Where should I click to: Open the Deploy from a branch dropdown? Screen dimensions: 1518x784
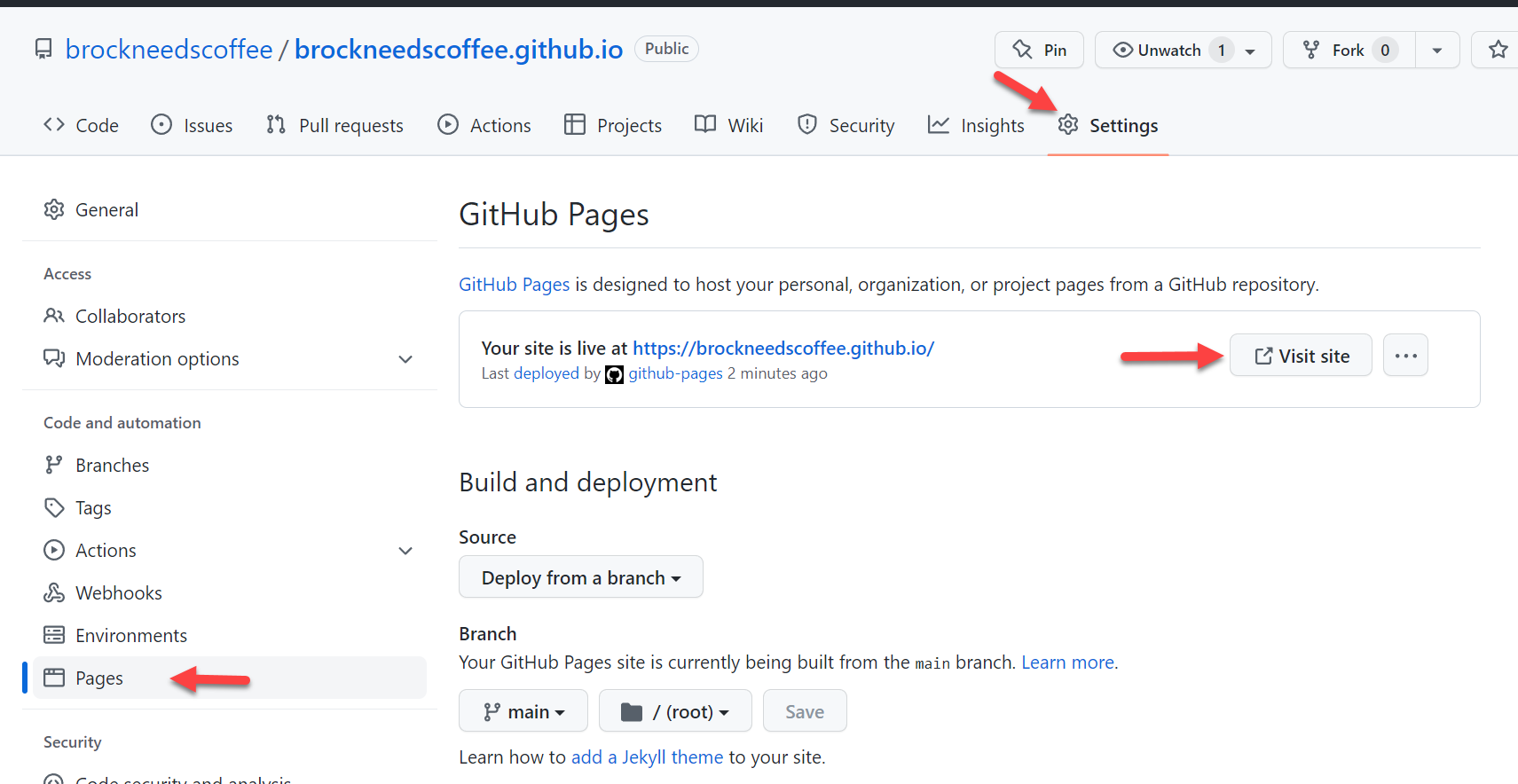581,577
